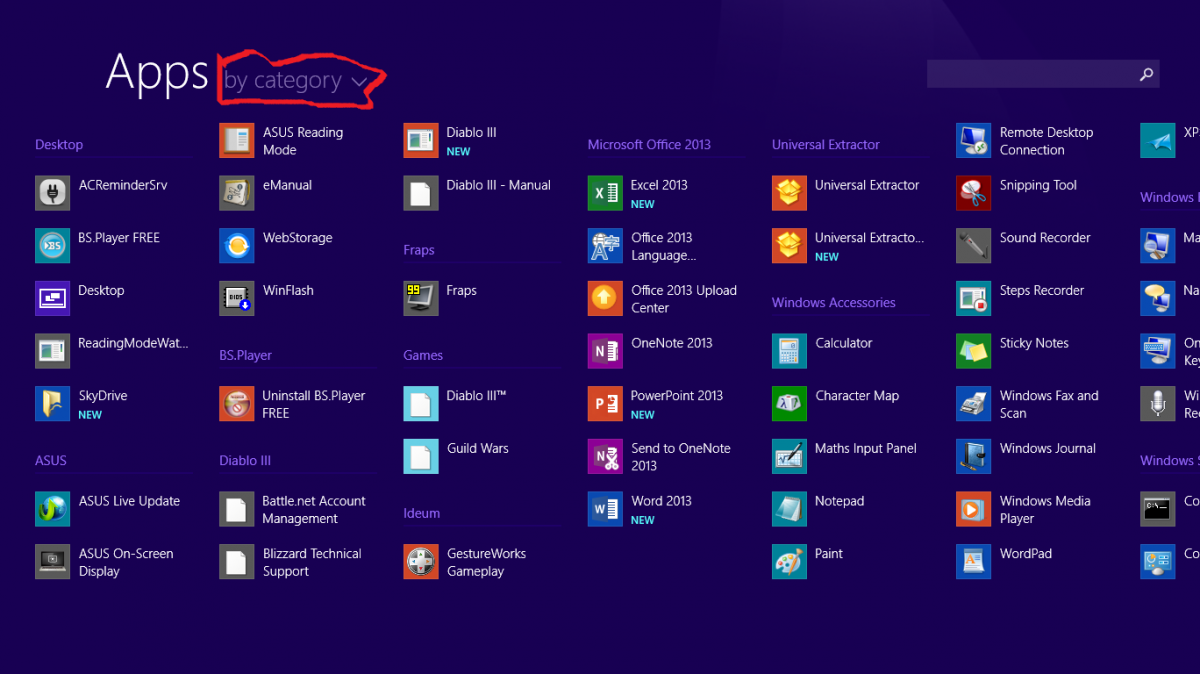Click the 'ASUS' category heading

pyautogui.click(x=51, y=461)
